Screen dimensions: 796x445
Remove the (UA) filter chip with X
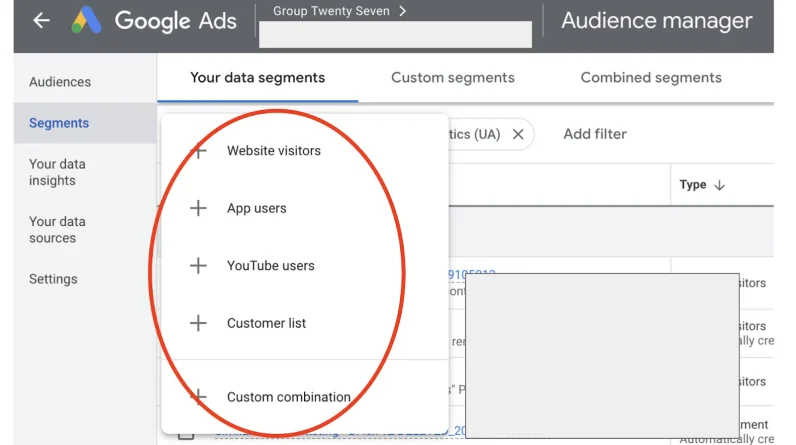[518, 134]
